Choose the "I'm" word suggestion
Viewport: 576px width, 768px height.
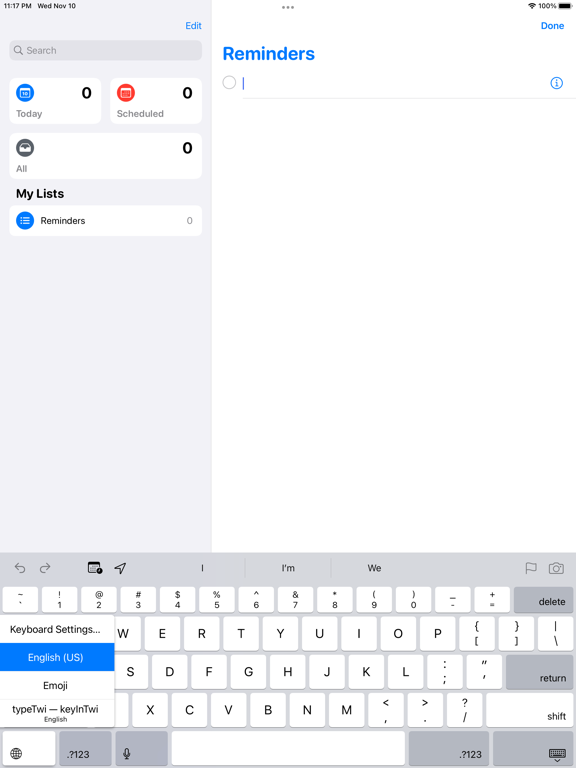pos(288,568)
